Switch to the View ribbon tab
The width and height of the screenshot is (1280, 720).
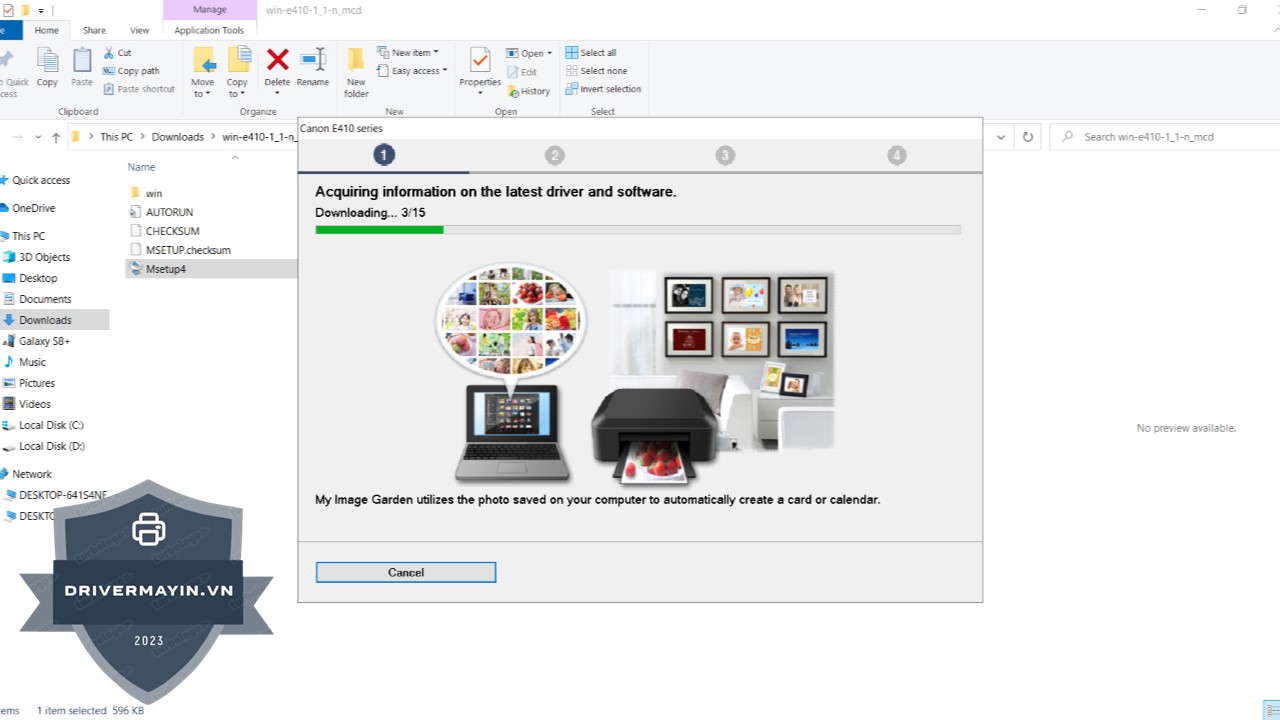[139, 30]
